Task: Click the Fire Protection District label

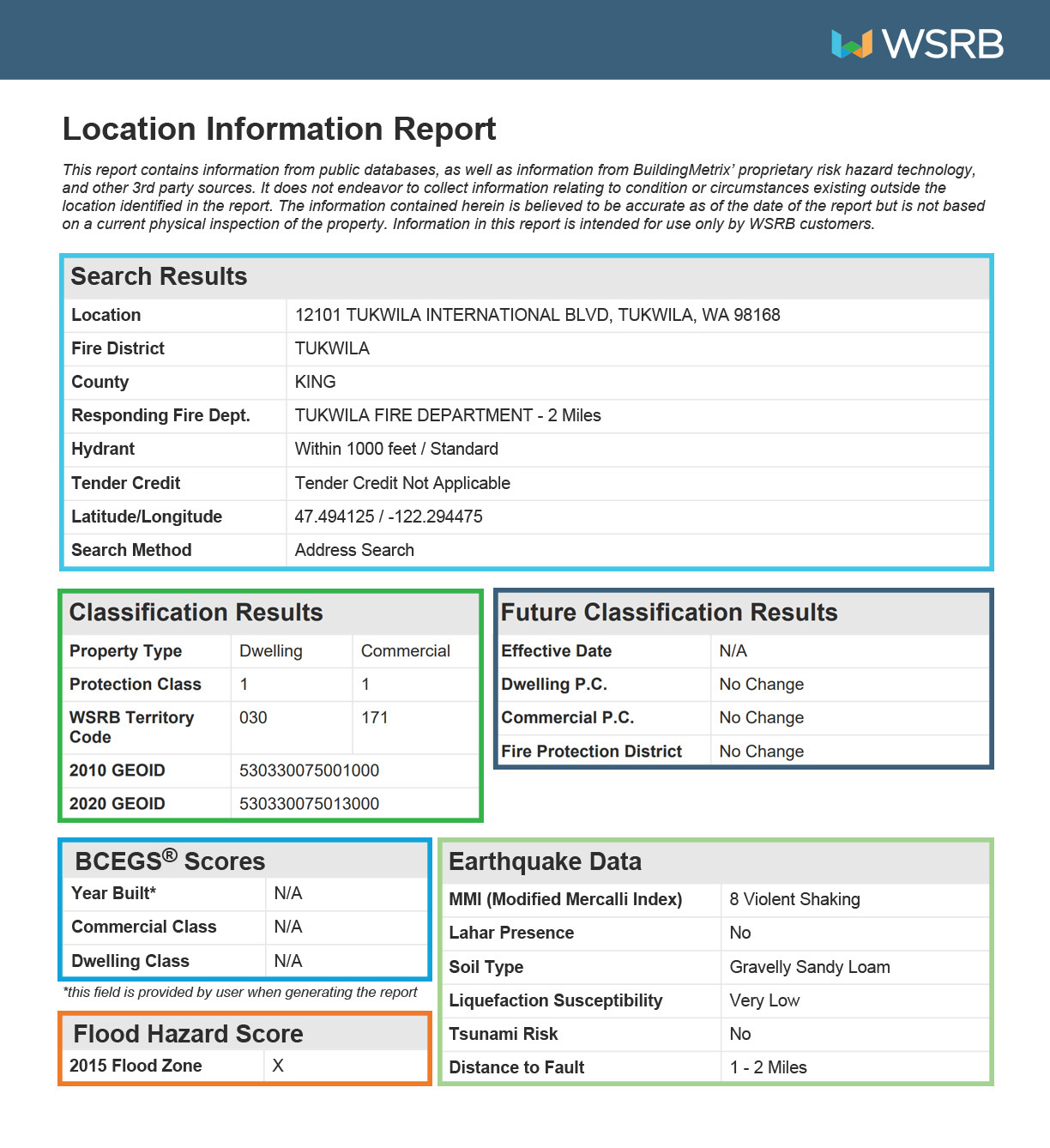Action: pyautogui.click(x=592, y=752)
